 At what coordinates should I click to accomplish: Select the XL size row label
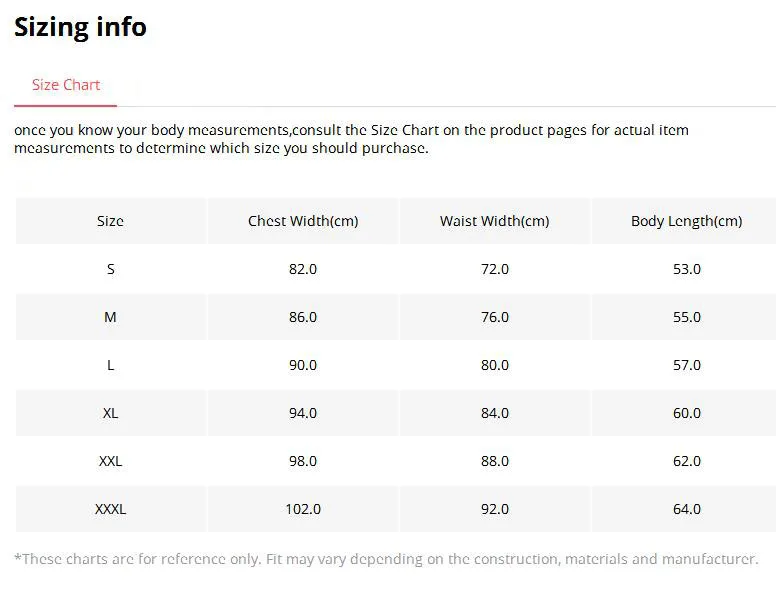point(110,413)
